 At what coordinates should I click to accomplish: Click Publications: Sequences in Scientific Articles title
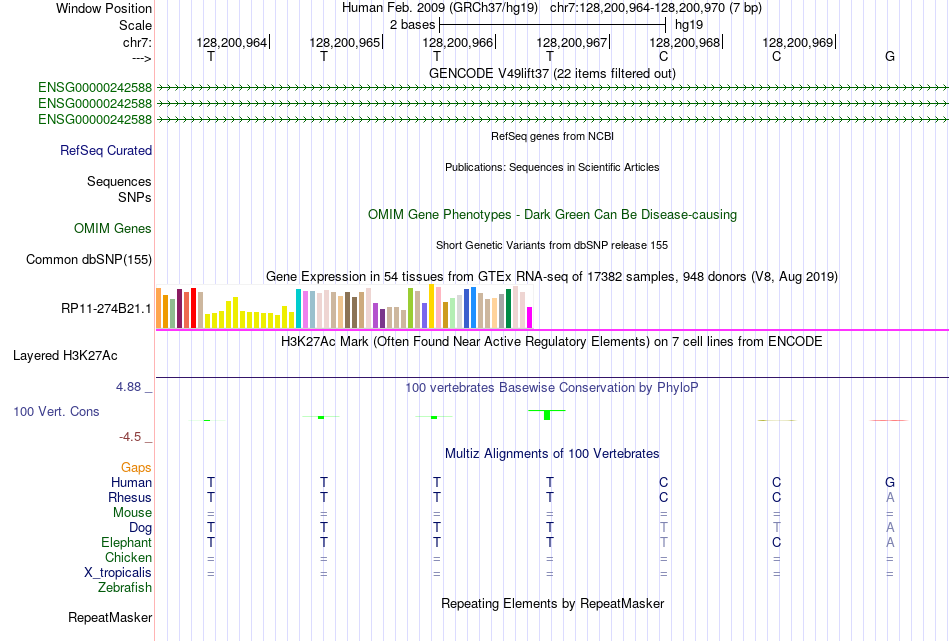552,167
